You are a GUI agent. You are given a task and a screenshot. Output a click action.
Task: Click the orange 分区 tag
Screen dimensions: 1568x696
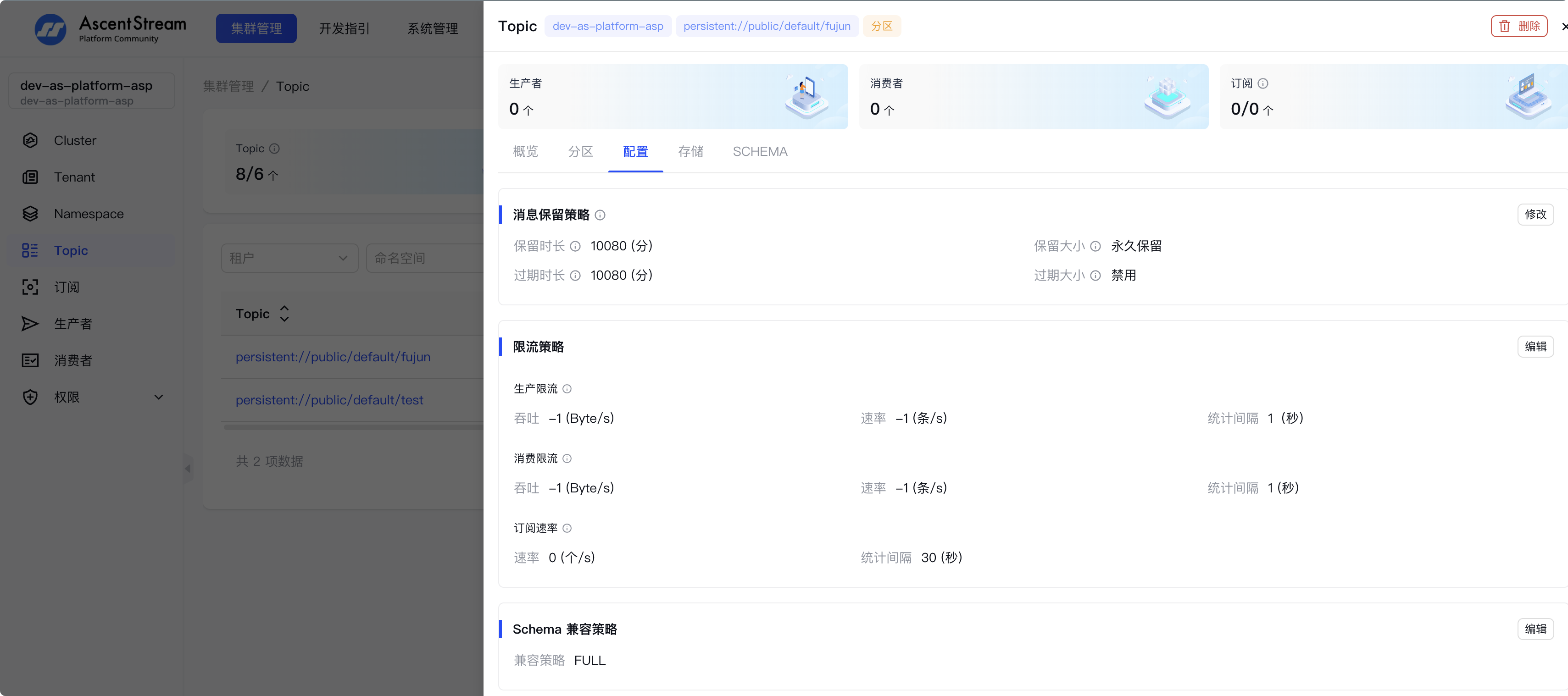click(882, 26)
